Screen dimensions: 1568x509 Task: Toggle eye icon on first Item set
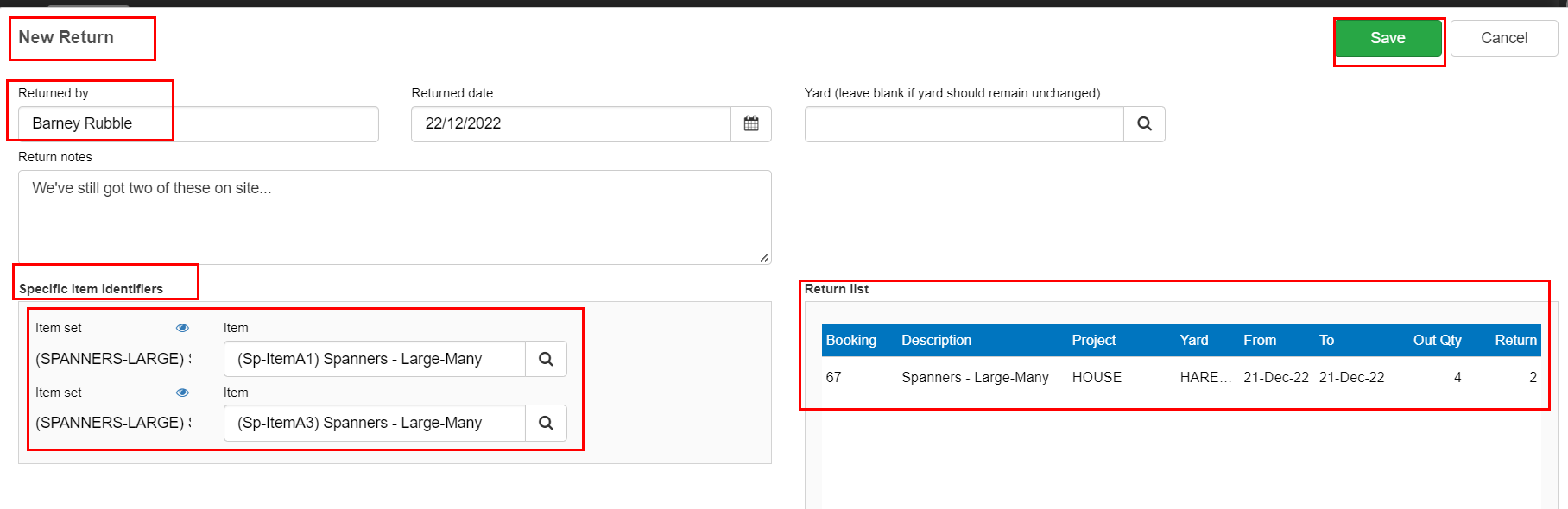point(182,328)
